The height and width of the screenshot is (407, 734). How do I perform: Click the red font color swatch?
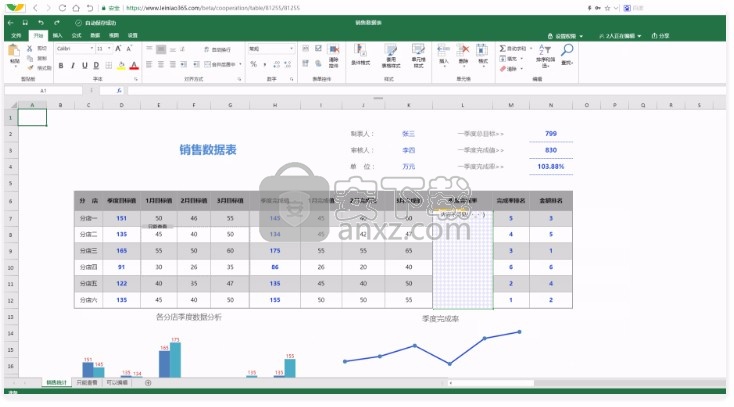pos(135,66)
